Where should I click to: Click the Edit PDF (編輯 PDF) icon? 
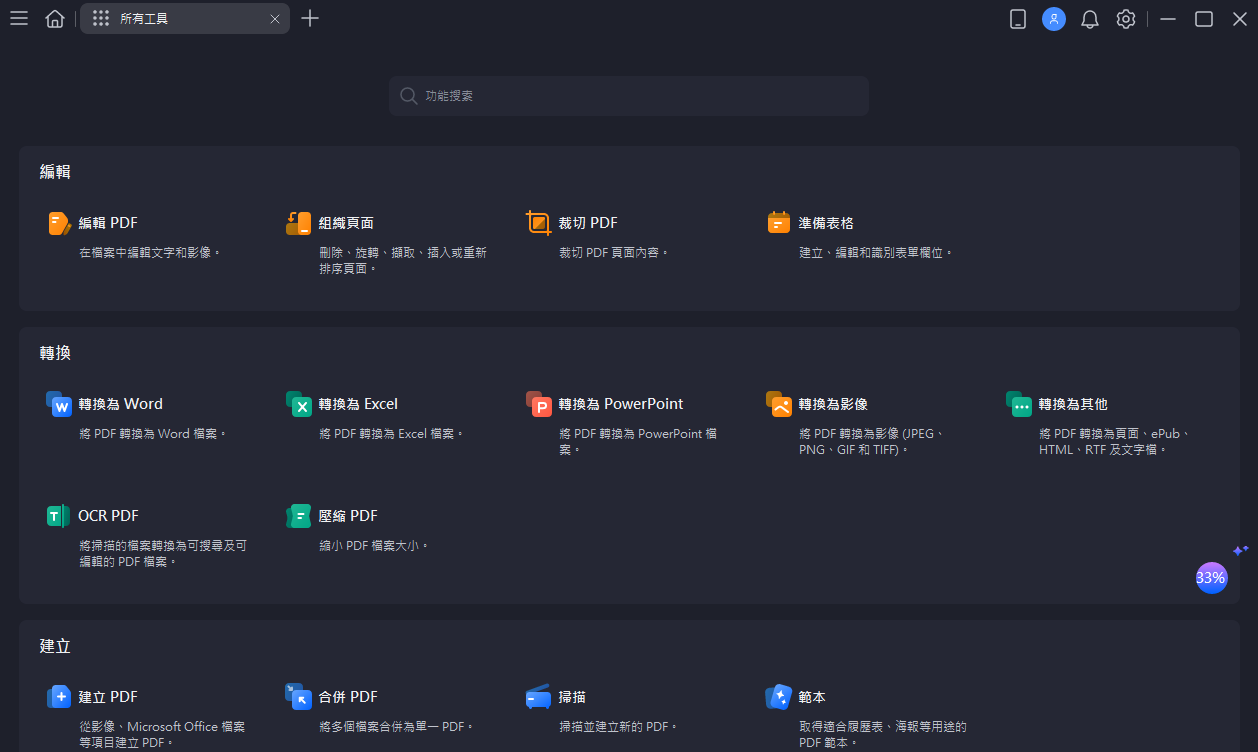pos(59,223)
